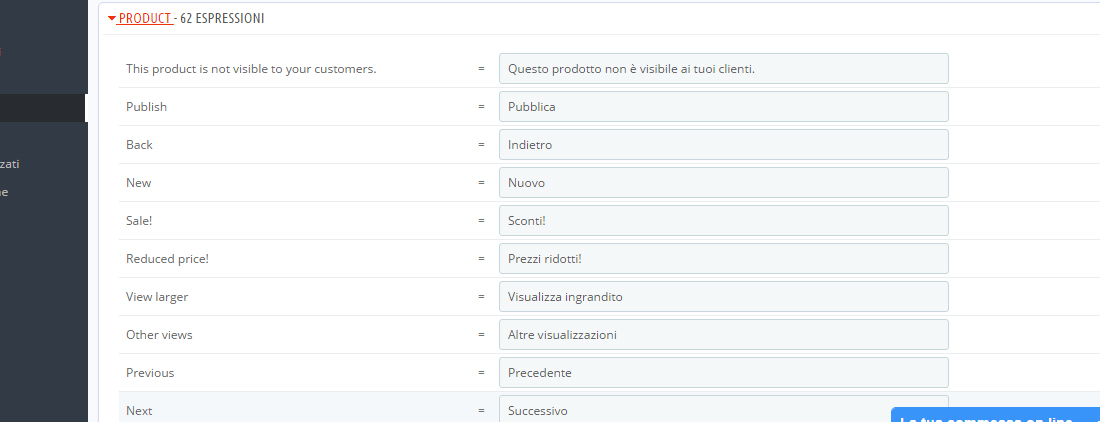Click the '62 ESPRESSIONI' section header text

[x=222, y=19]
